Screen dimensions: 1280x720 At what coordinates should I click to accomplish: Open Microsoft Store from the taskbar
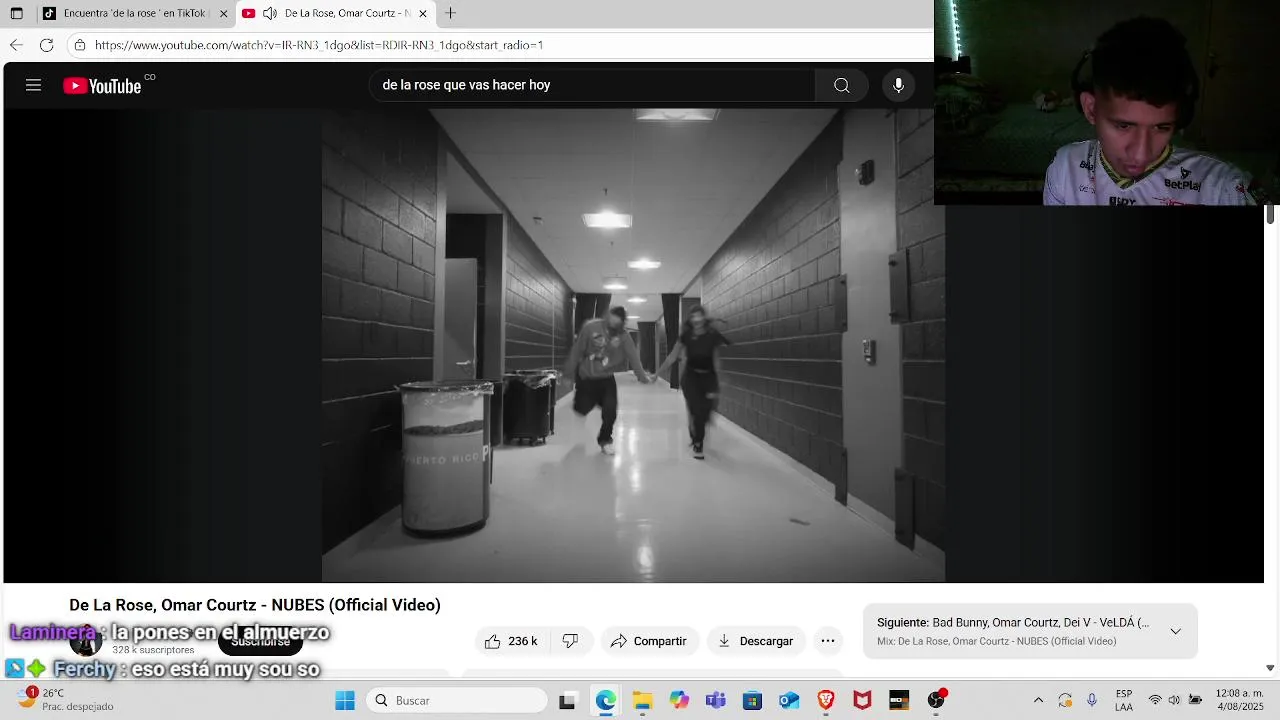pos(752,701)
